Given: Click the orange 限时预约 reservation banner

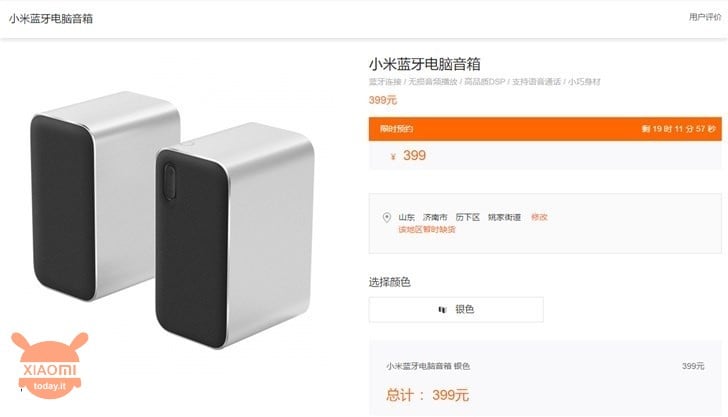Looking at the screenshot, I should tap(545, 129).
